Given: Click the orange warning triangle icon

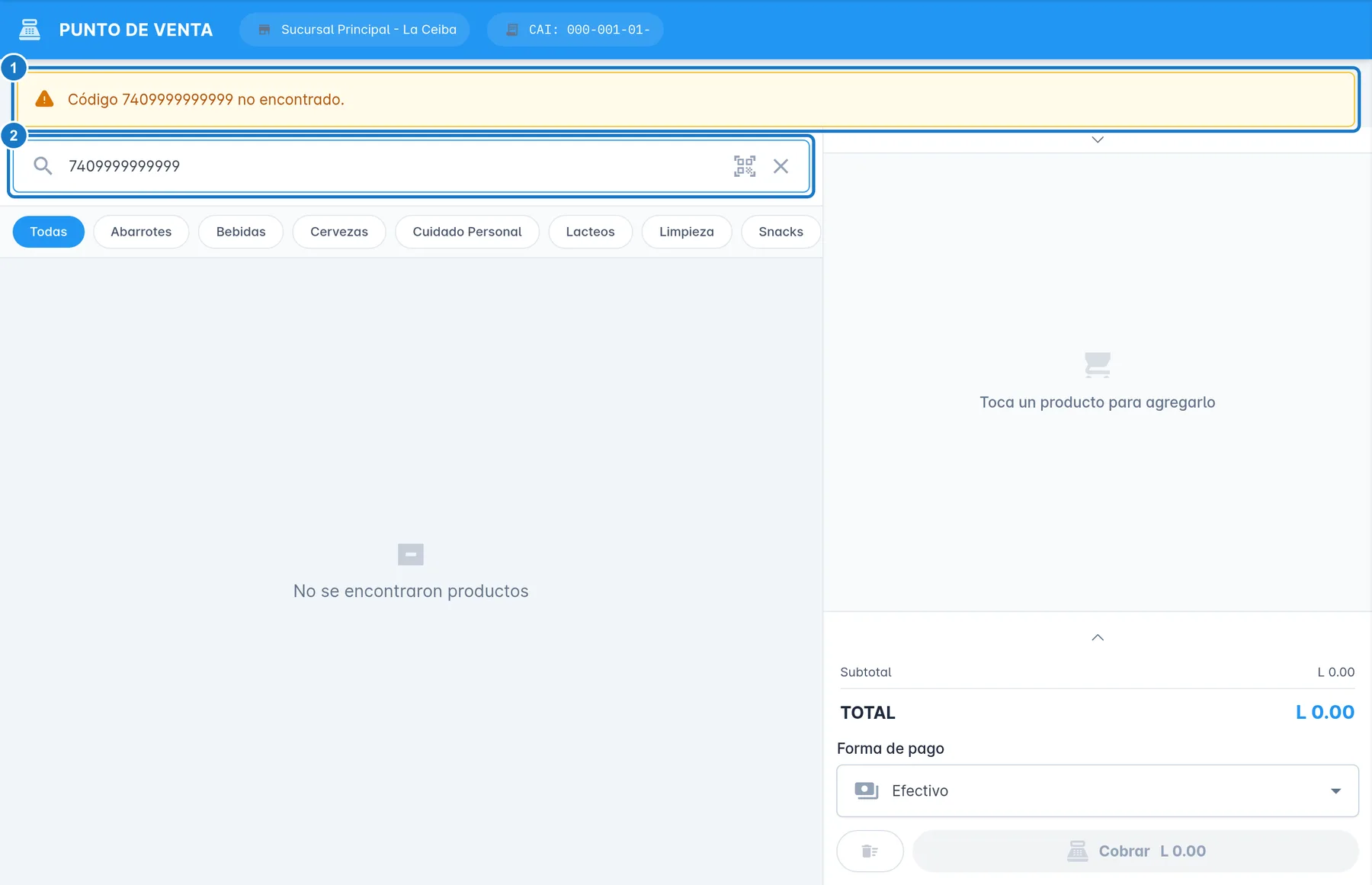Looking at the screenshot, I should (44, 99).
